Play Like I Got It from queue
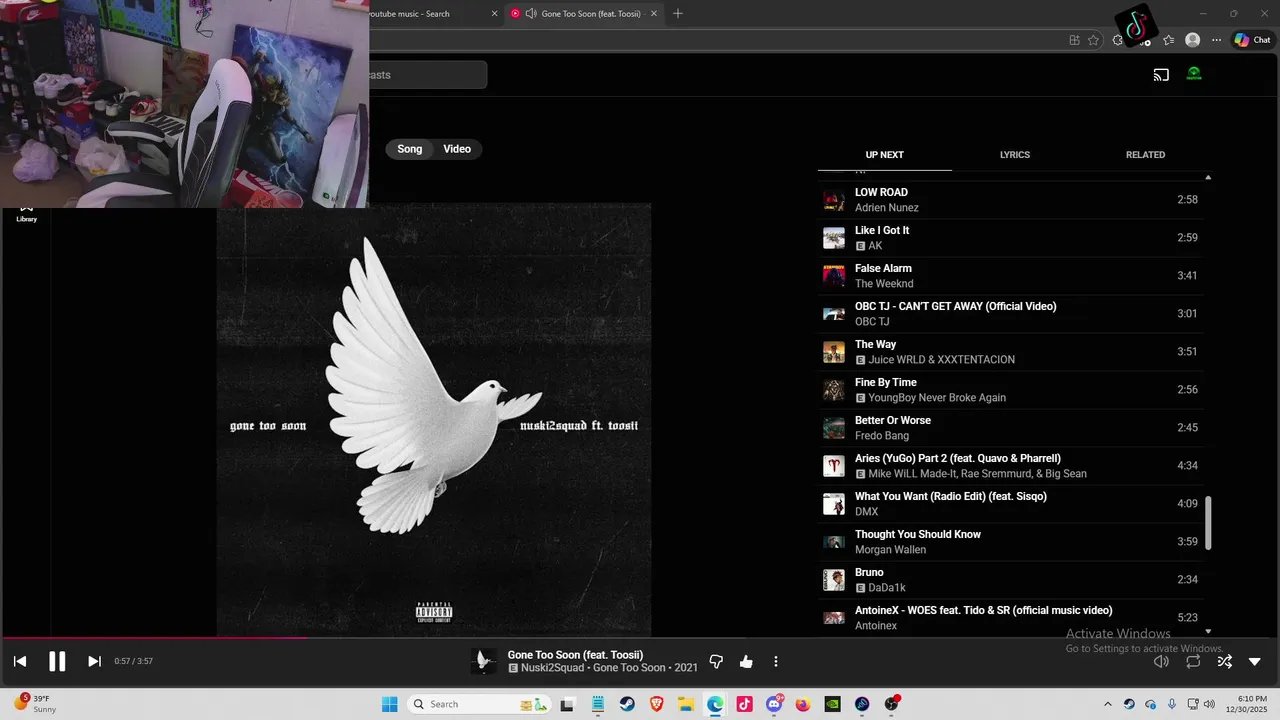This screenshot has height=720, width=1280. click(x=1010, y=238)
